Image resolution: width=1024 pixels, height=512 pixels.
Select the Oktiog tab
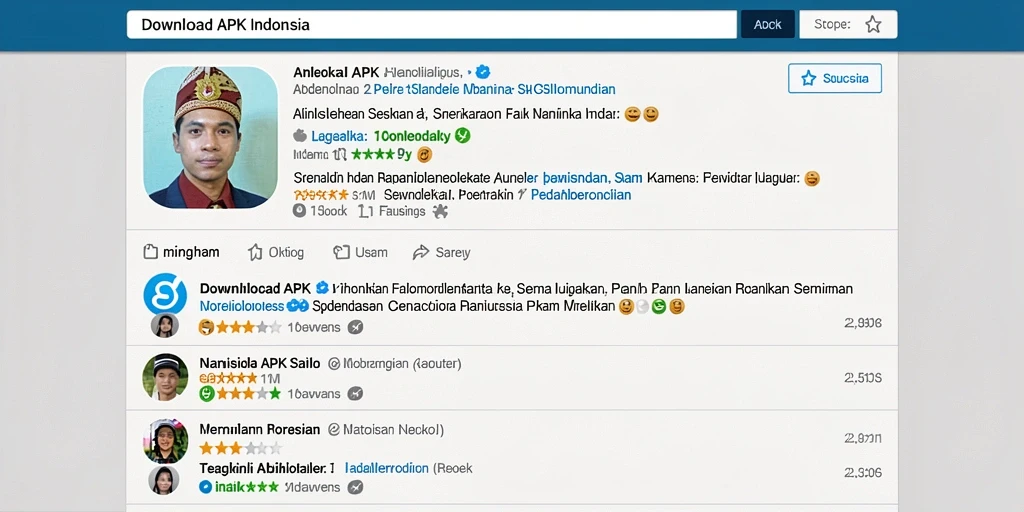tap(276, 252)
